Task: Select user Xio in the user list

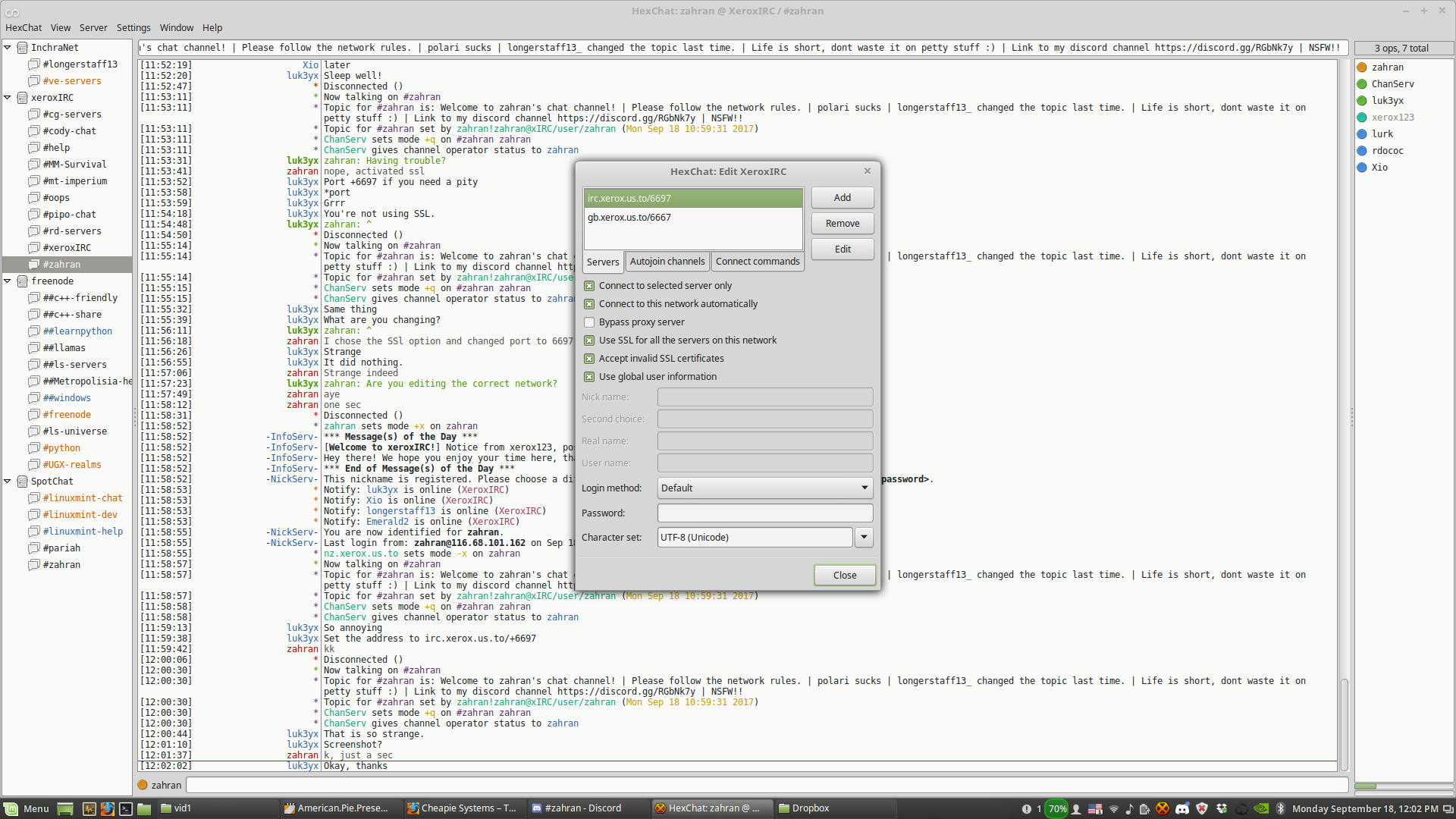Action: point(1379,168)
